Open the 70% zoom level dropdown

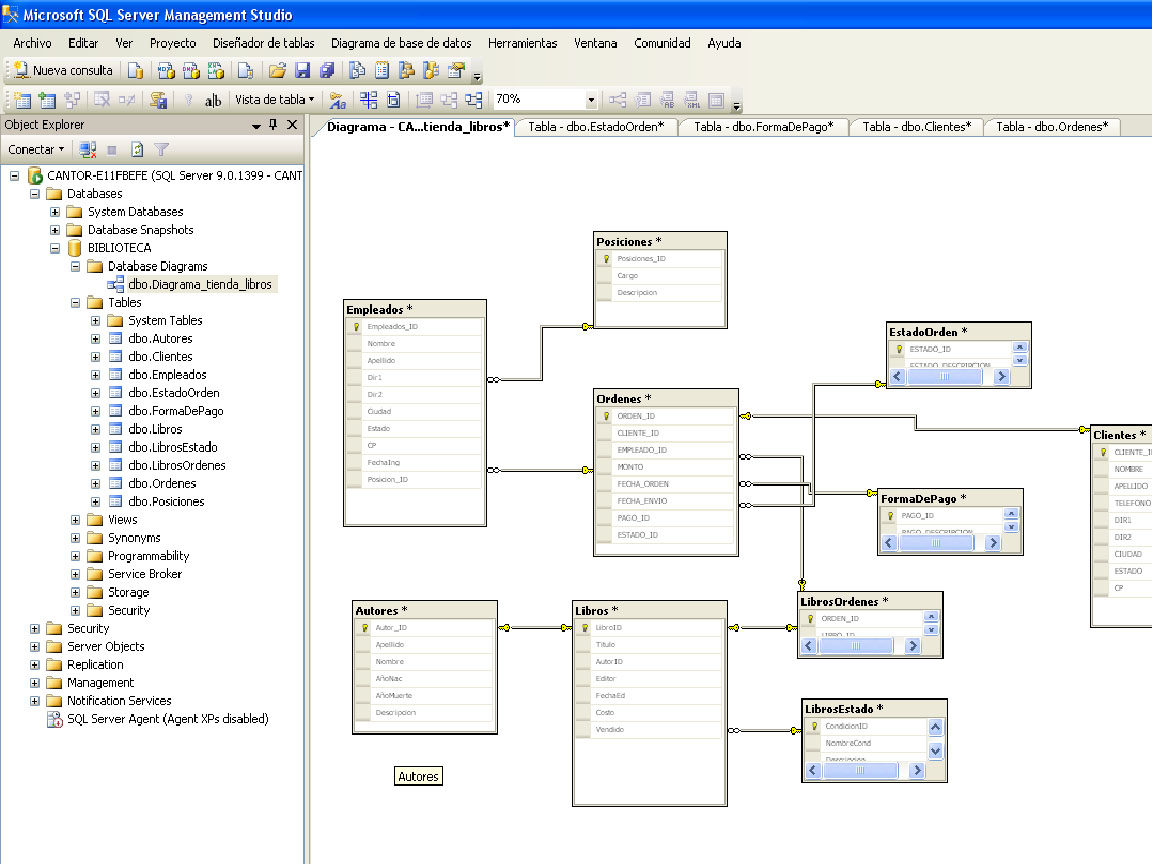click(x=591, y=99)
